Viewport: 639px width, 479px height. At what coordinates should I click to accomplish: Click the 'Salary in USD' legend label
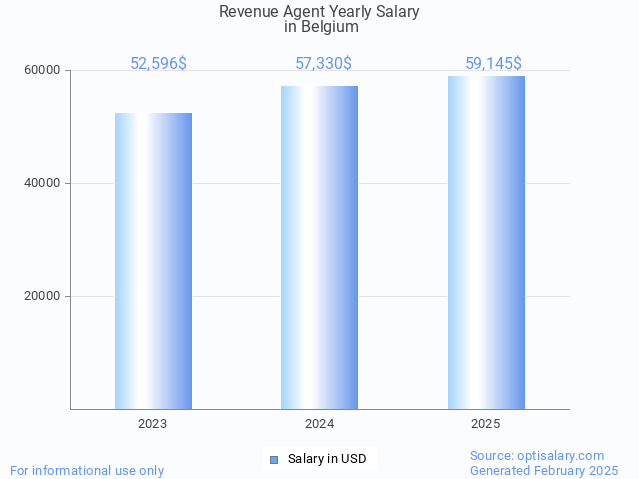(327, 459)
